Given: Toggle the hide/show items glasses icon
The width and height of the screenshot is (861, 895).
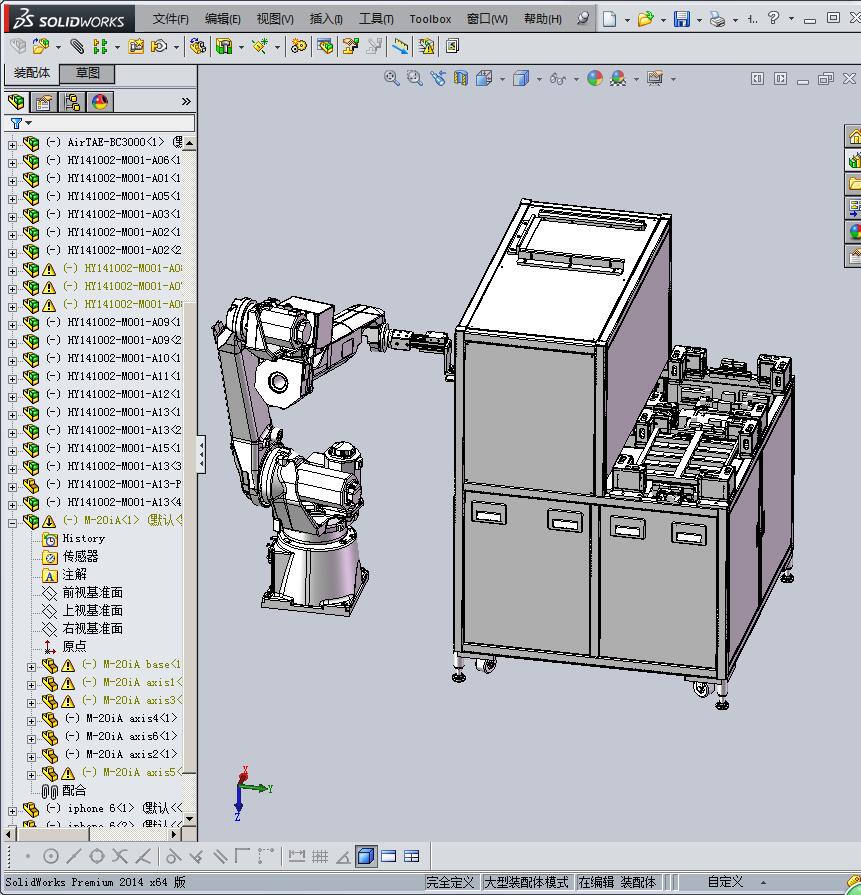Looking at the screenshot, I should (557, 78).
